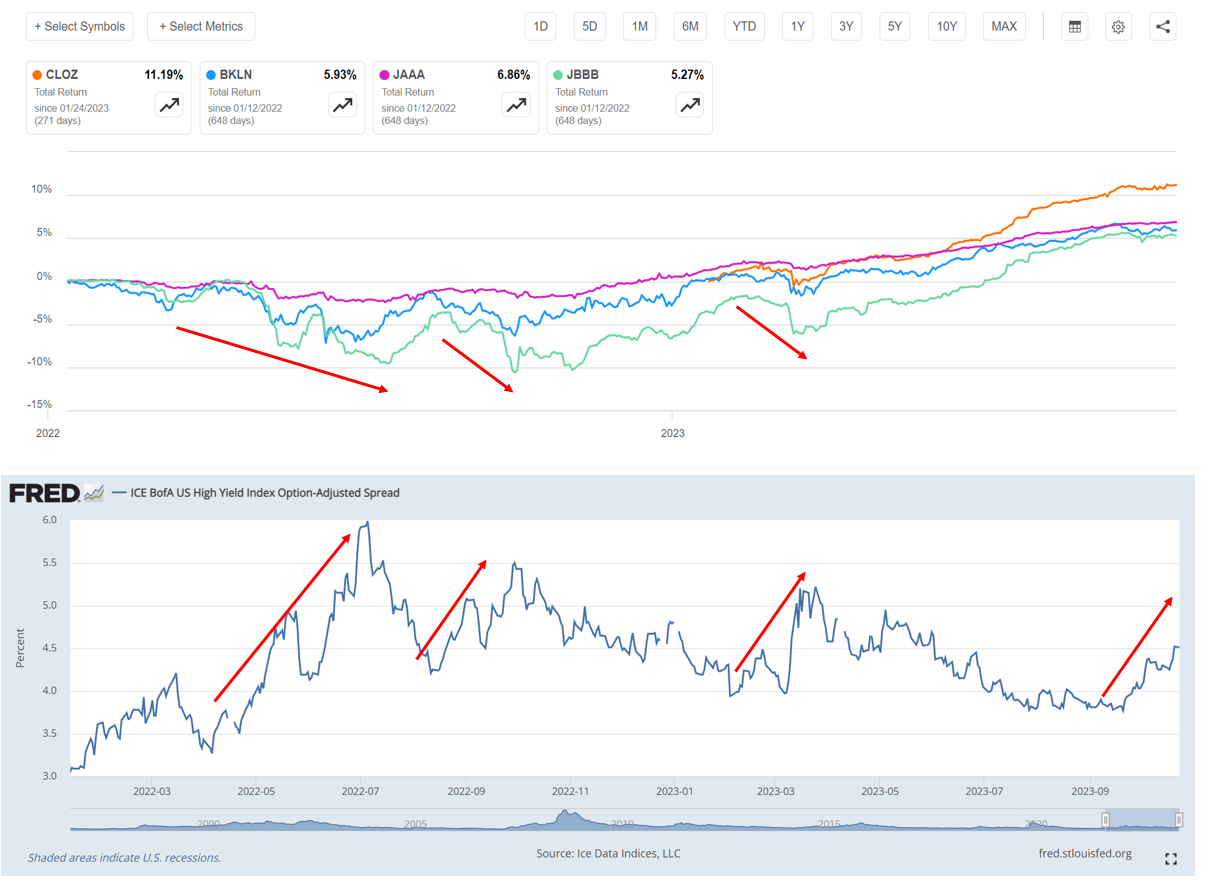The image size is (1209, 892).
Task: Open the CLOZ sparkline chart icon
Action: point(168,104)
